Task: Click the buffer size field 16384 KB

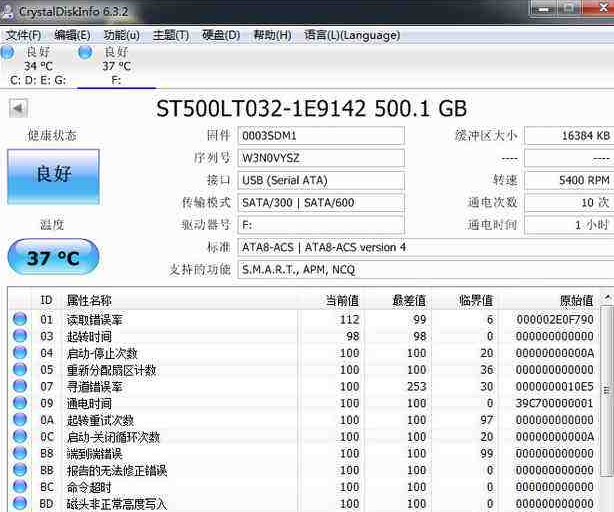Action: (x=569, y=135)
